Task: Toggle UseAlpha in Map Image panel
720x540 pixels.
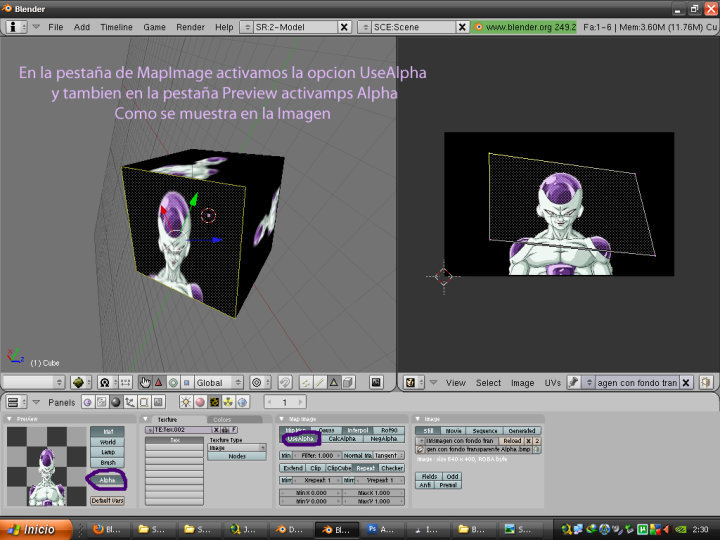Action: pyautogui.click(x=300, y=439)
